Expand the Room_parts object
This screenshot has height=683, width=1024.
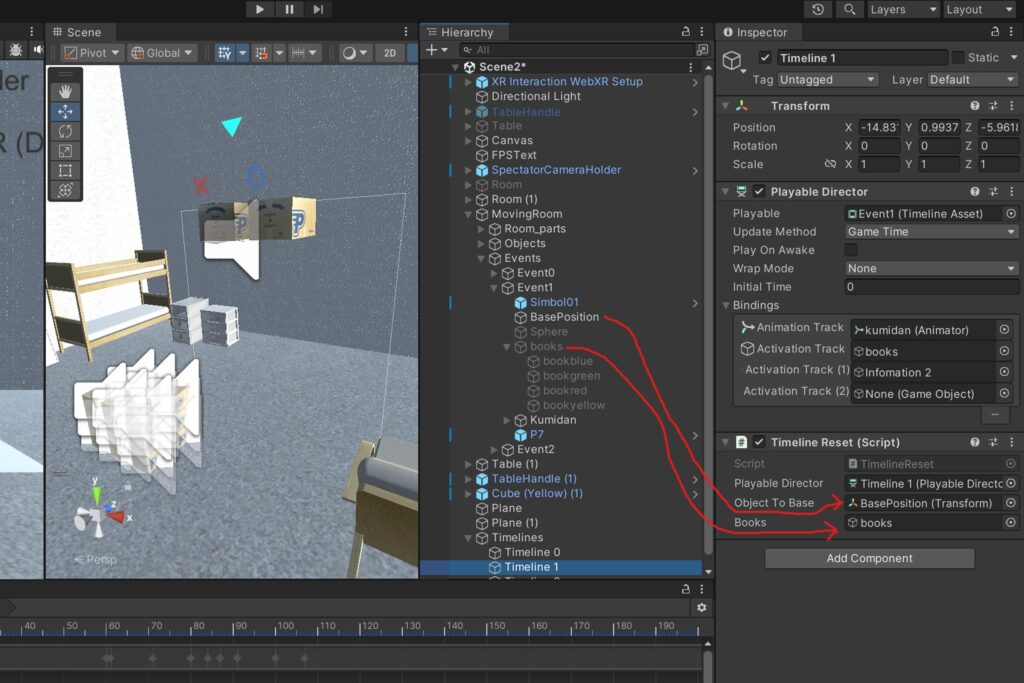tap(481, 229)
